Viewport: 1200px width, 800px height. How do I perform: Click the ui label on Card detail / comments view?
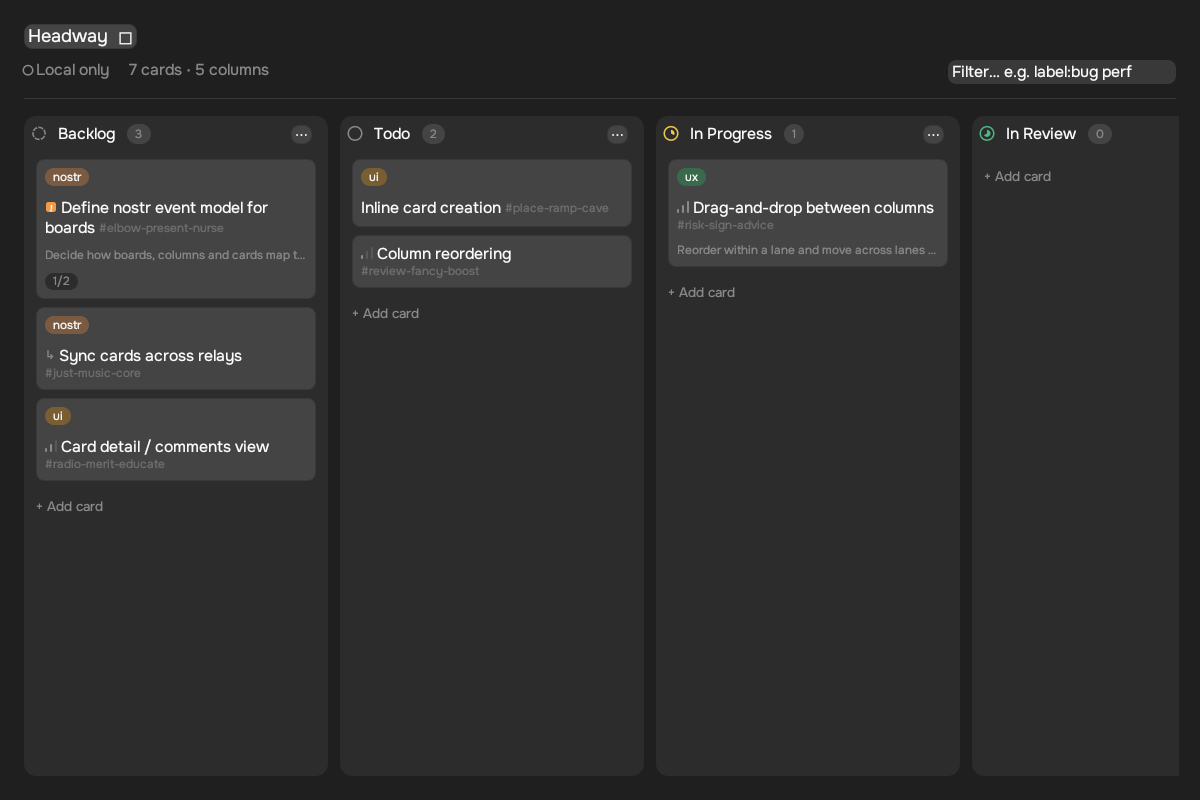[58, 416]
